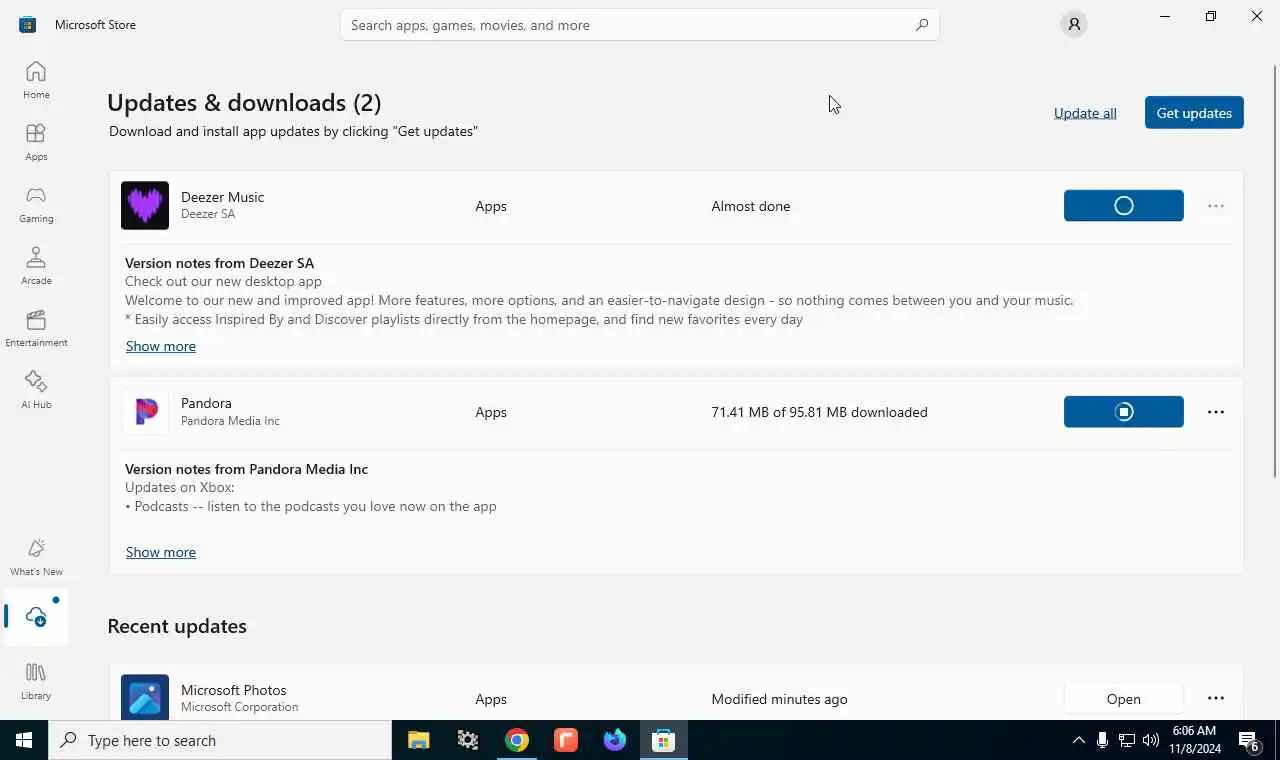Click the 'Recent updates' heading
The image size is (1280, 760).
coord(177,626)
